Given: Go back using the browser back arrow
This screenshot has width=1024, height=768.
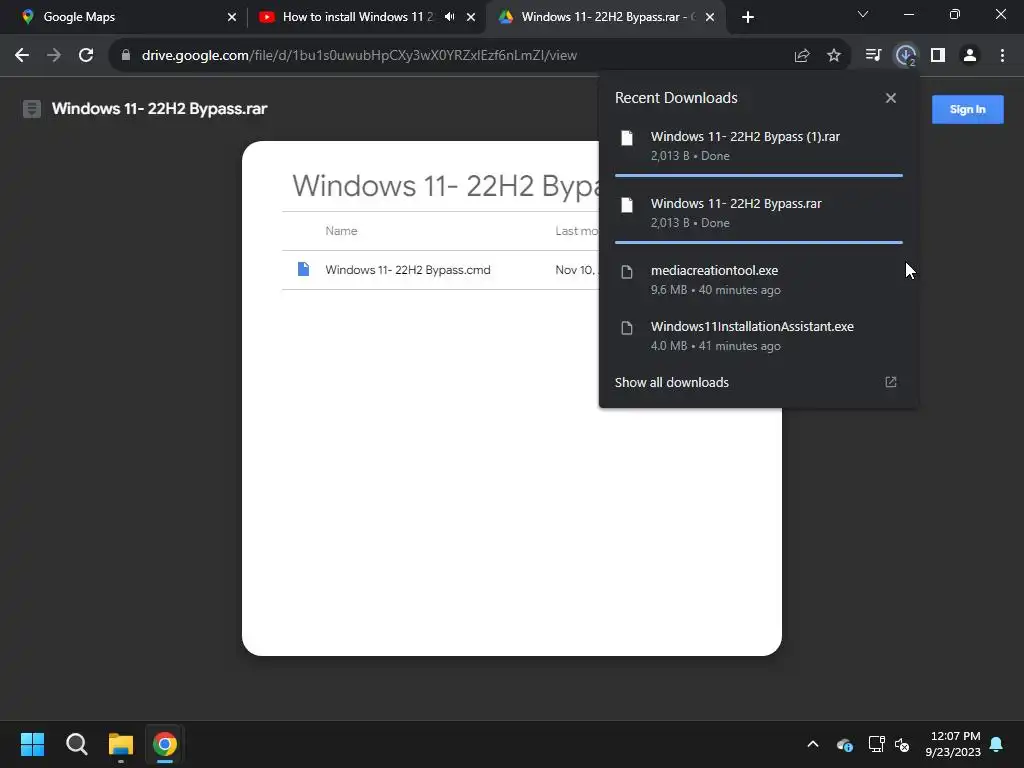Looking at the screenshot, I should (x=22, y=56).
